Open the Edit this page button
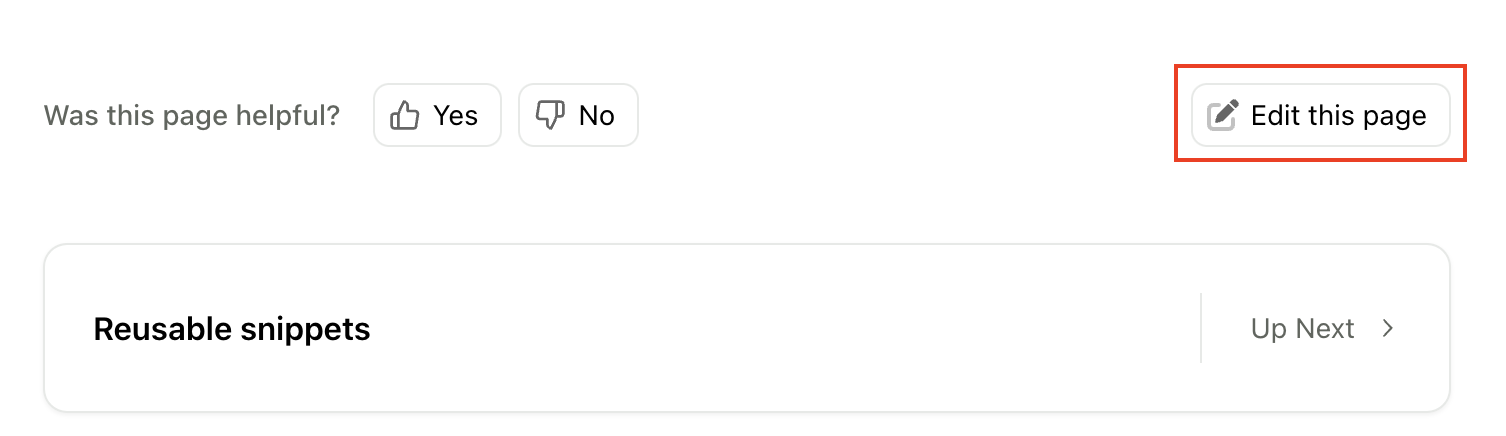This screenshot has width=1506, height=436. tap(1320, 115)
